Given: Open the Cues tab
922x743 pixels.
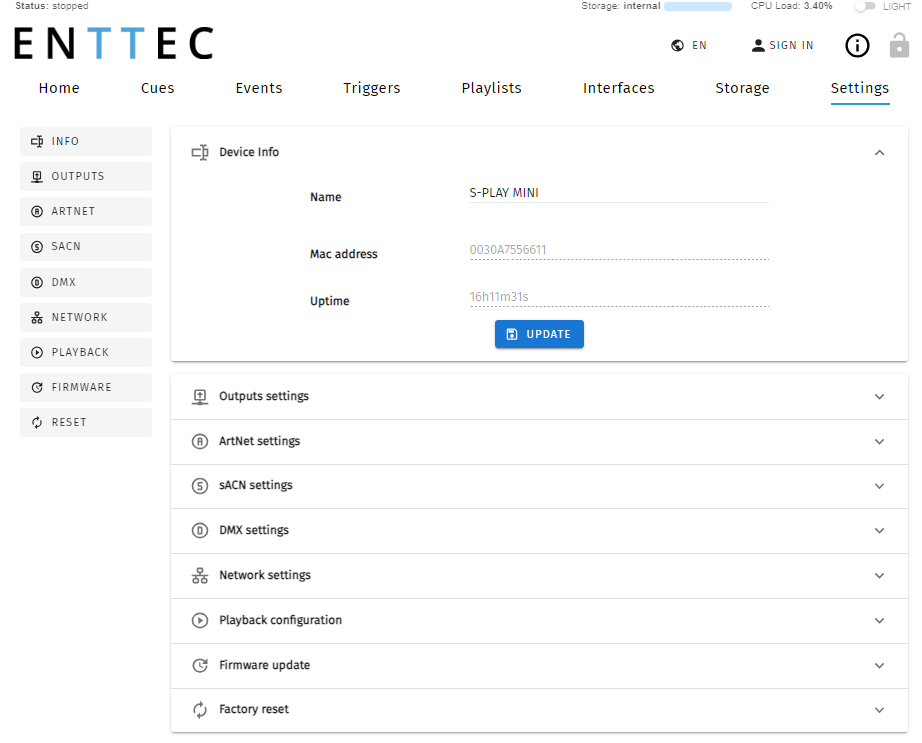Looking at the screenshot, I should click(x=158, y=88).
